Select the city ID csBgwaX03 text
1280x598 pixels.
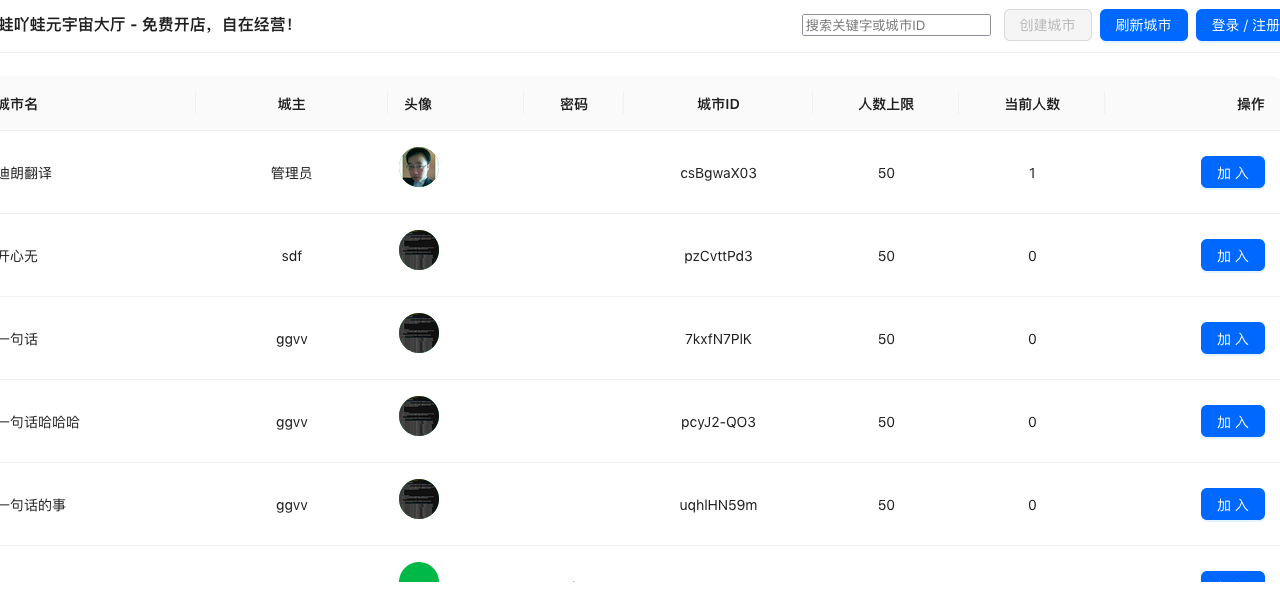[x=718, y=173]
